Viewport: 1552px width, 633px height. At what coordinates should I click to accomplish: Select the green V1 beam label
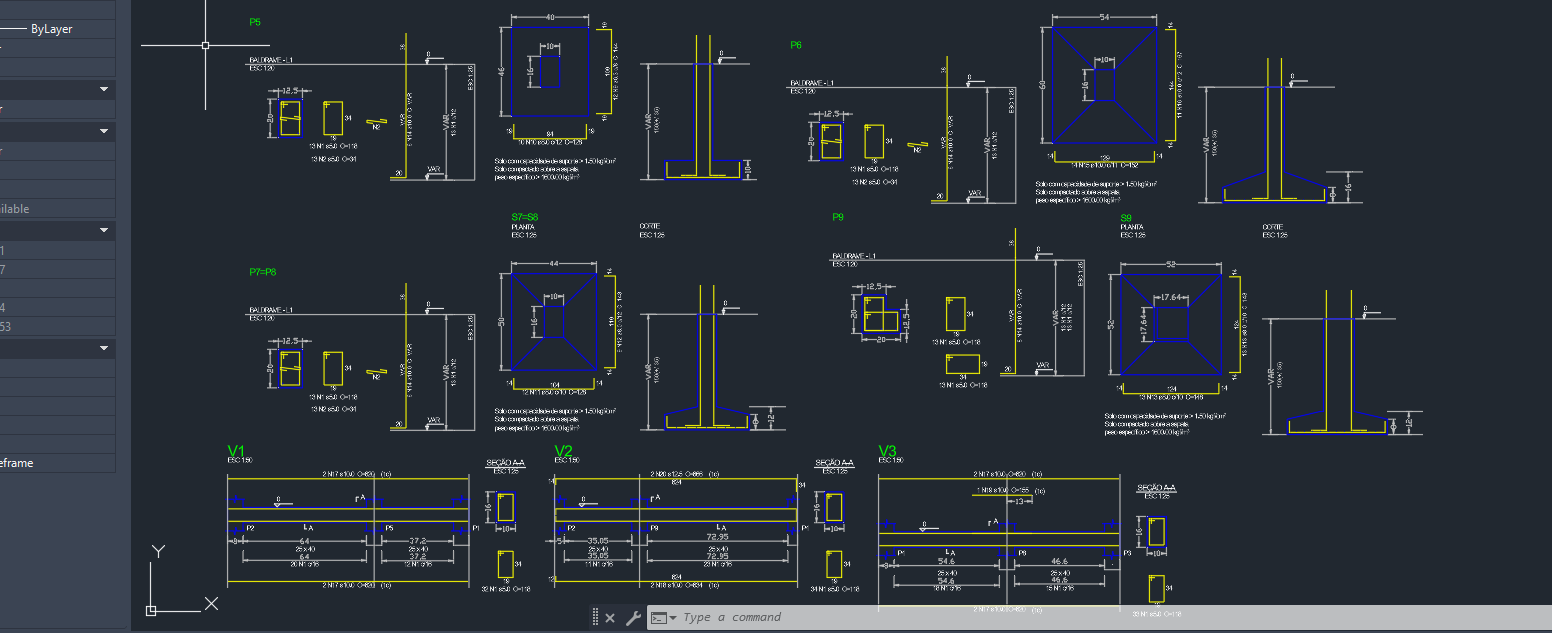[236, 451]
